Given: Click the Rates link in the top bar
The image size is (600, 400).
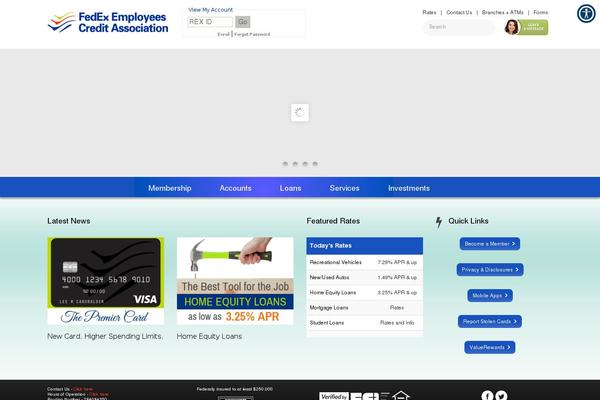Looking at the screenshot, I should (429, 13).
